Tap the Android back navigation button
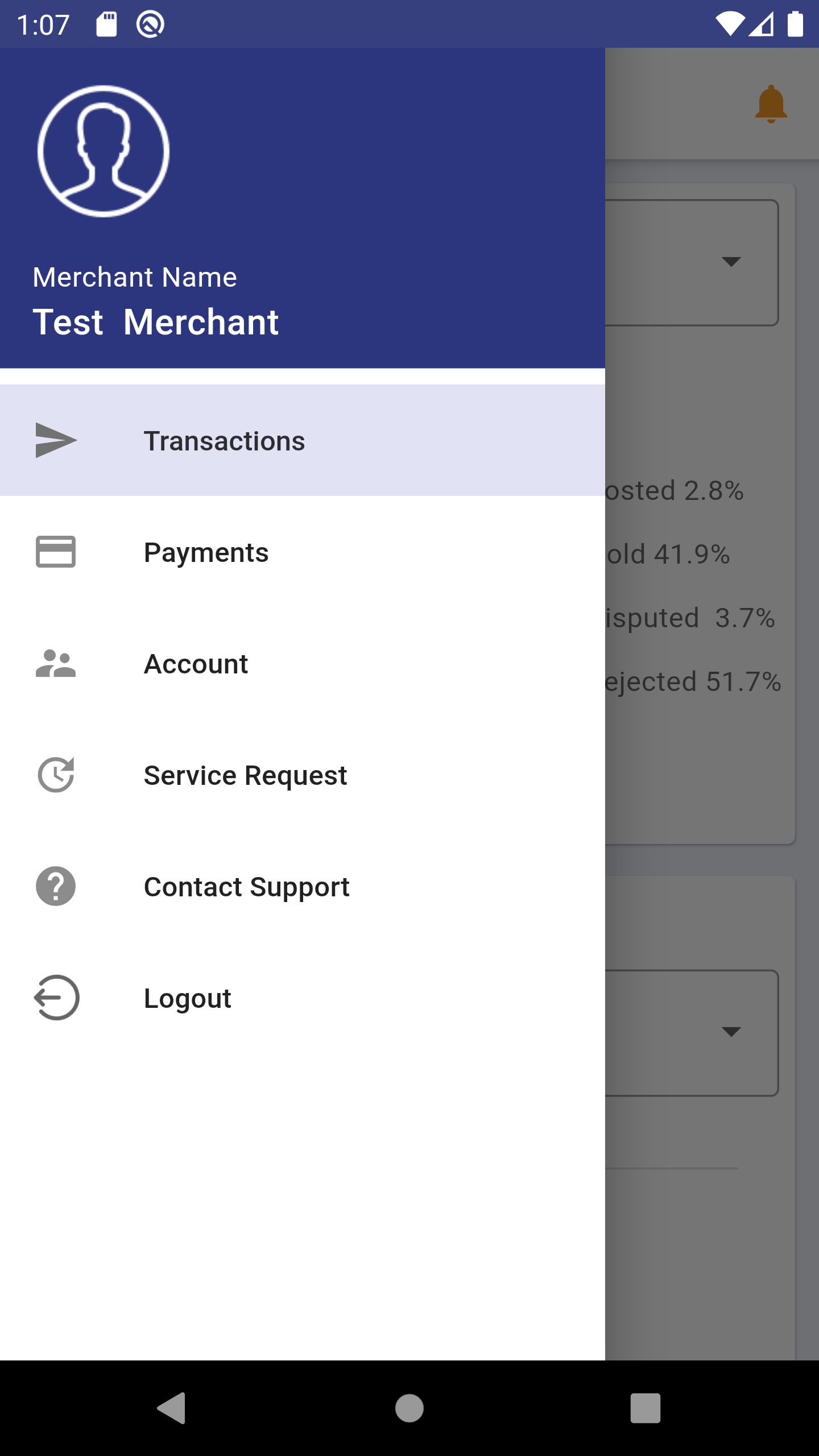The width and height of the screenshot is (819, 1456). click(x=172, y=1408)
